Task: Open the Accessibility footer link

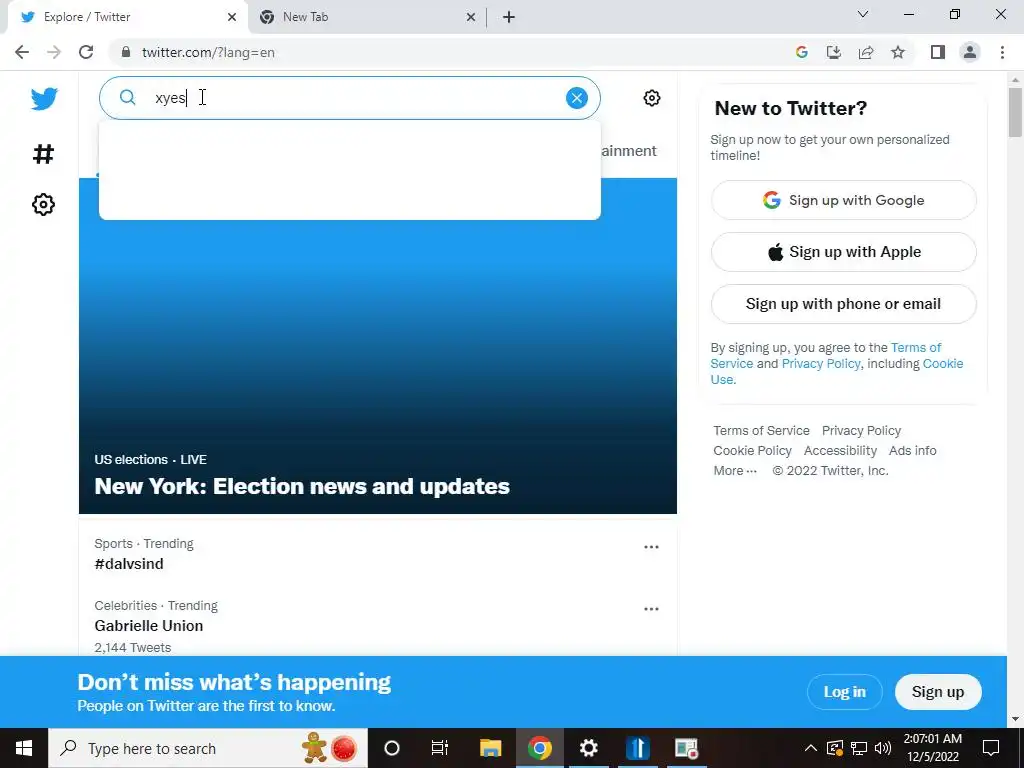Action: [x=840, y=451]
